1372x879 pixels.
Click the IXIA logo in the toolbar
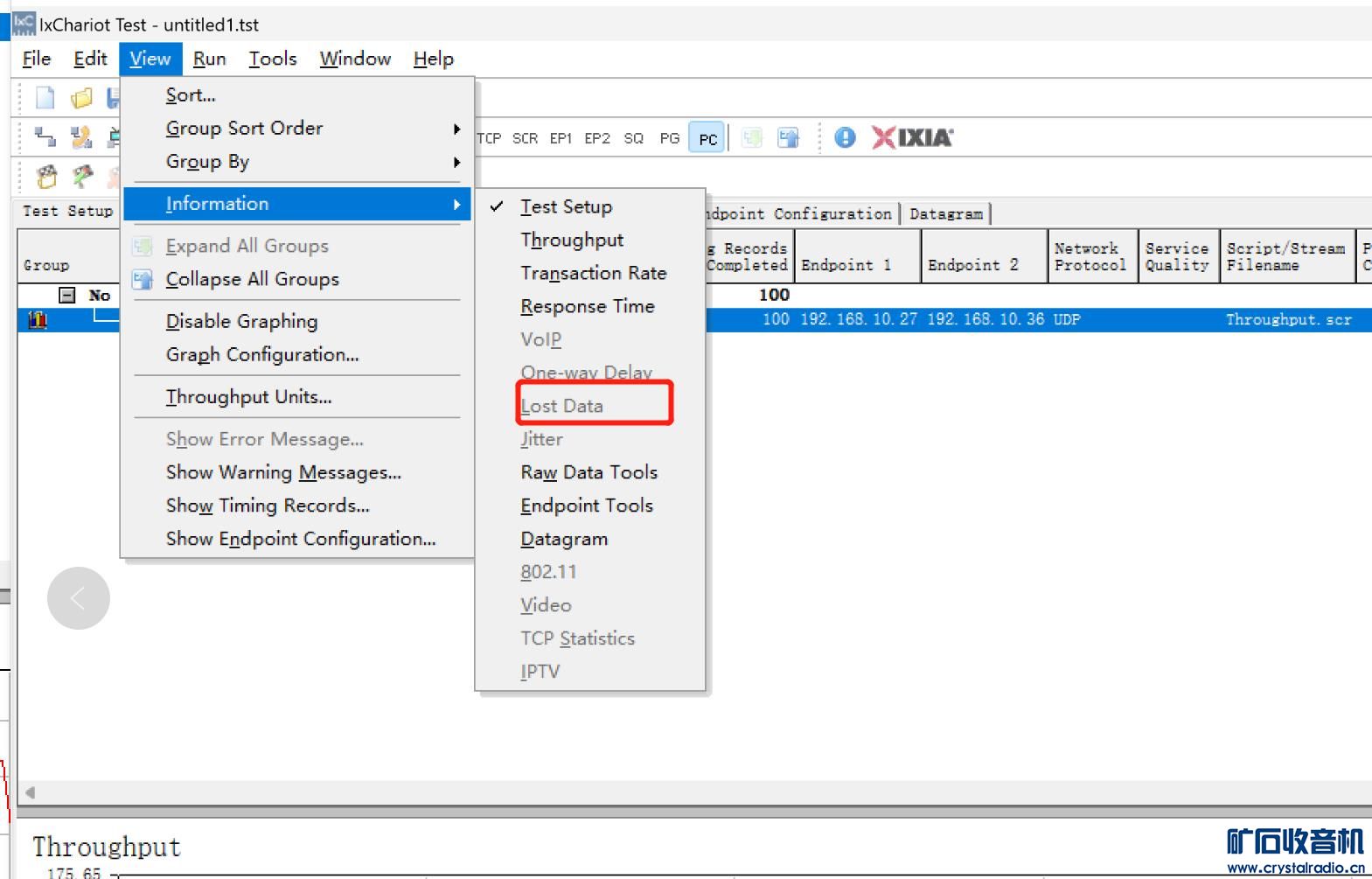pyautogui.click(x=912, y=137)
